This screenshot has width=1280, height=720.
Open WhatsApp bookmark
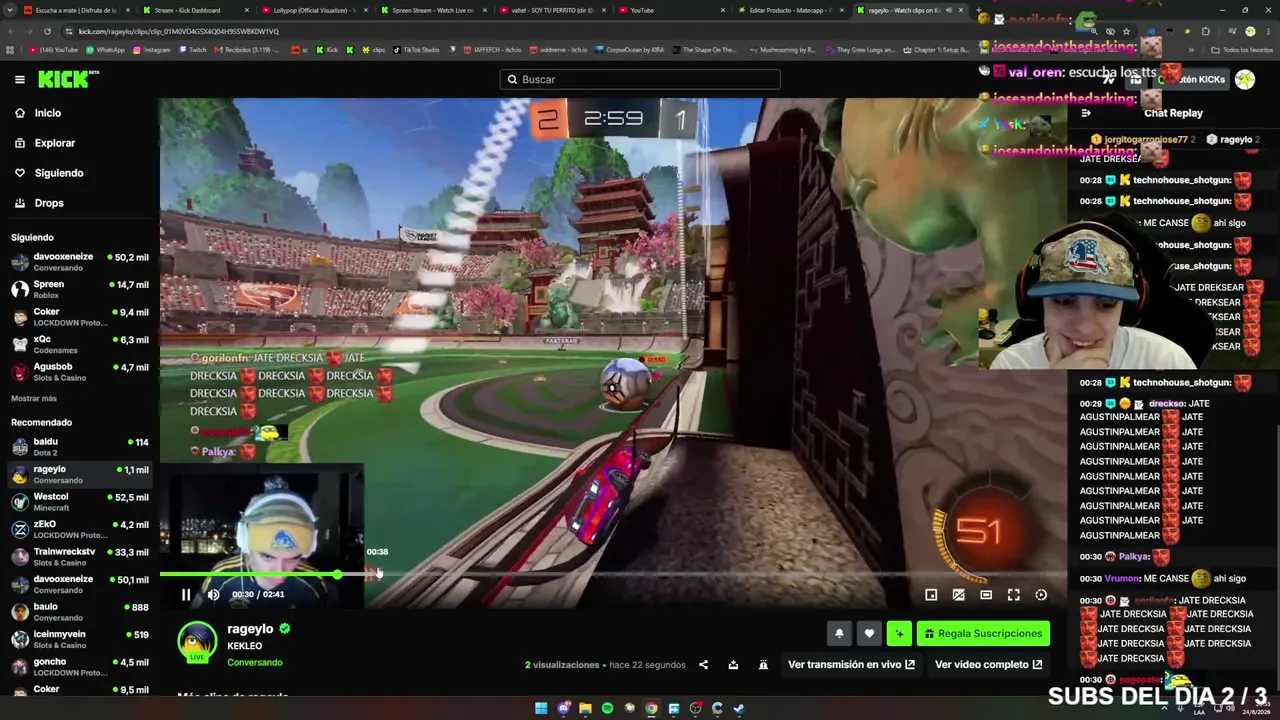click(105, 50)
